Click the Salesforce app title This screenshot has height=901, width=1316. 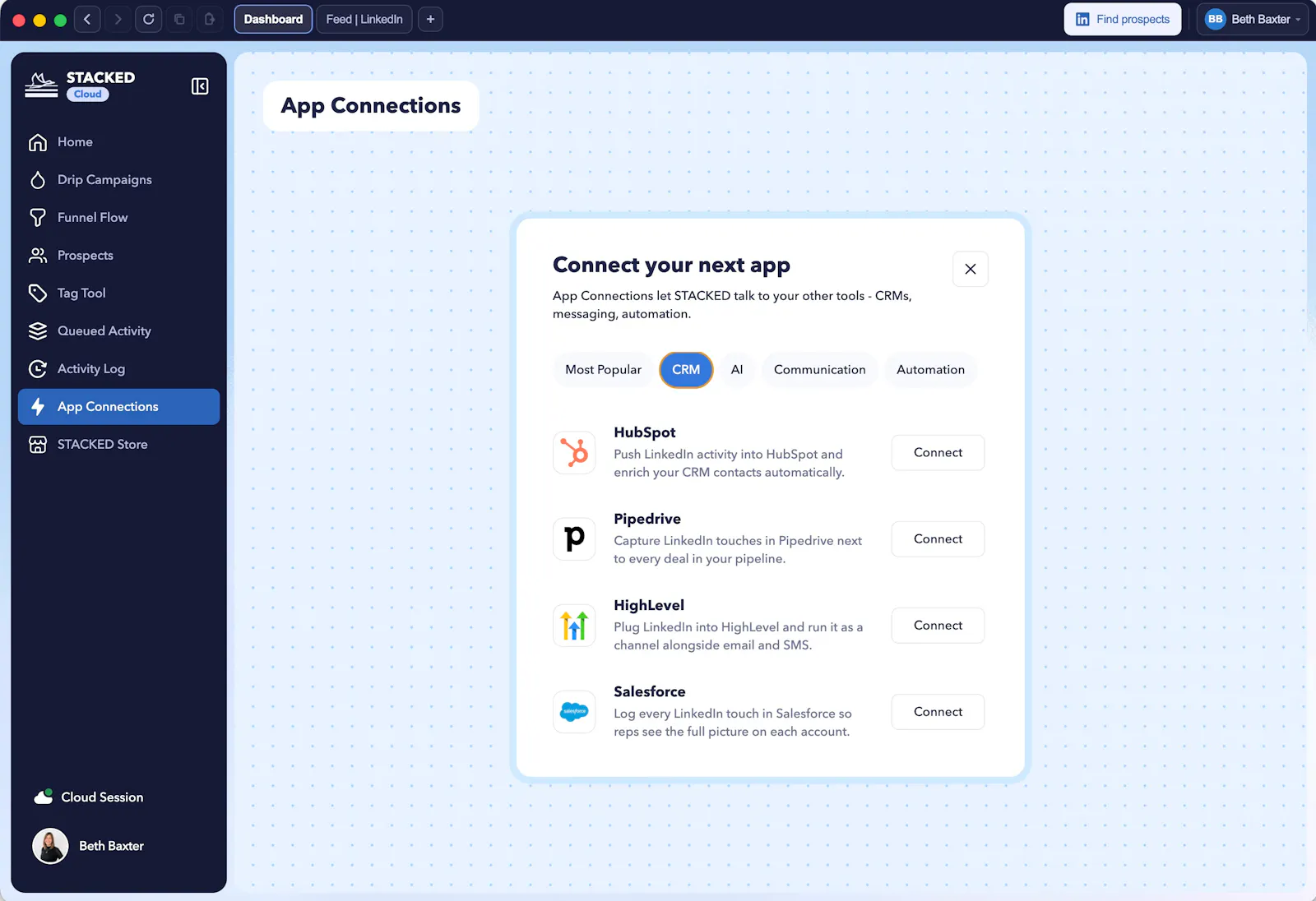pos(650,691)
